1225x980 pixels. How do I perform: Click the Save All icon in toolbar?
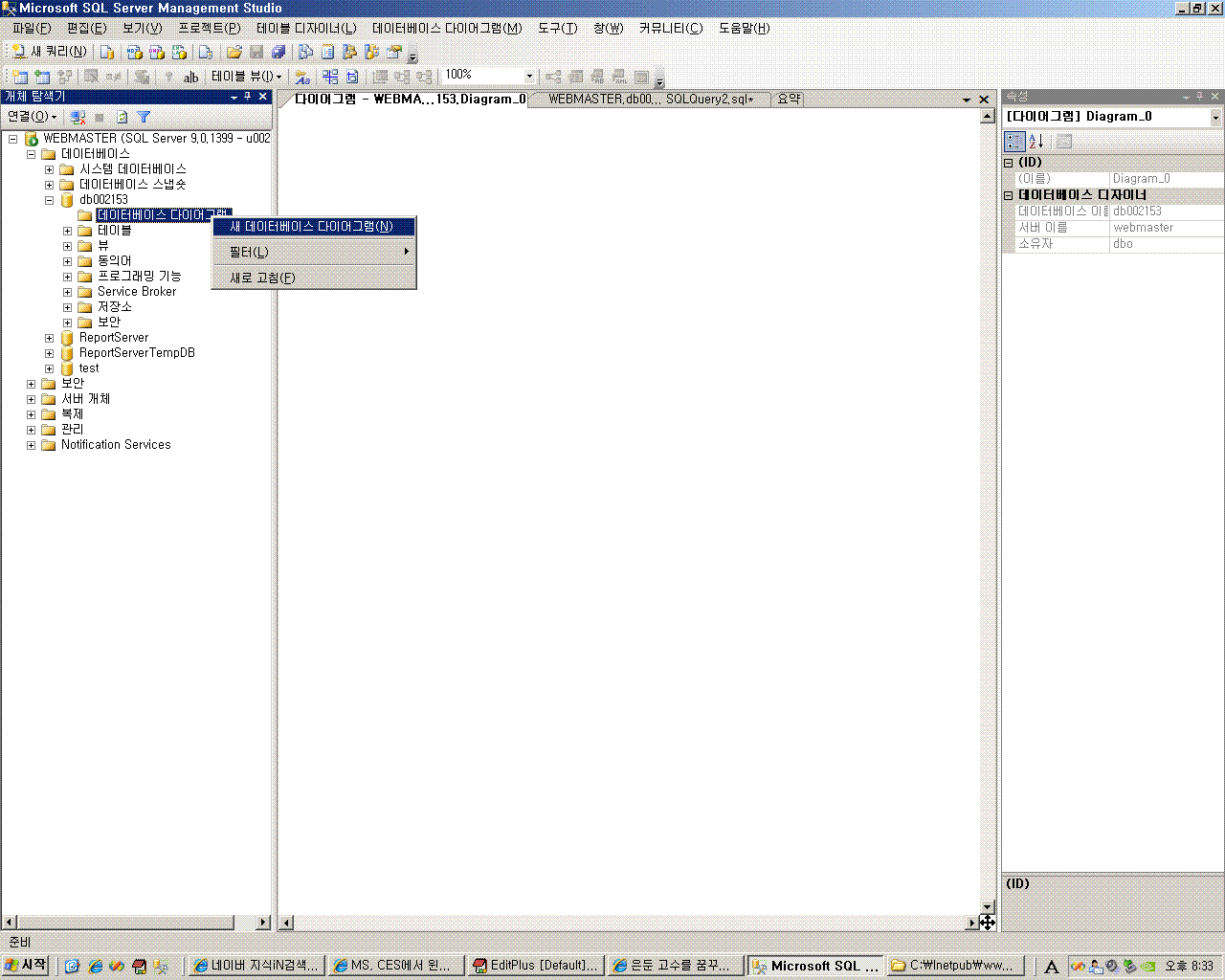[x=278, y=52]
